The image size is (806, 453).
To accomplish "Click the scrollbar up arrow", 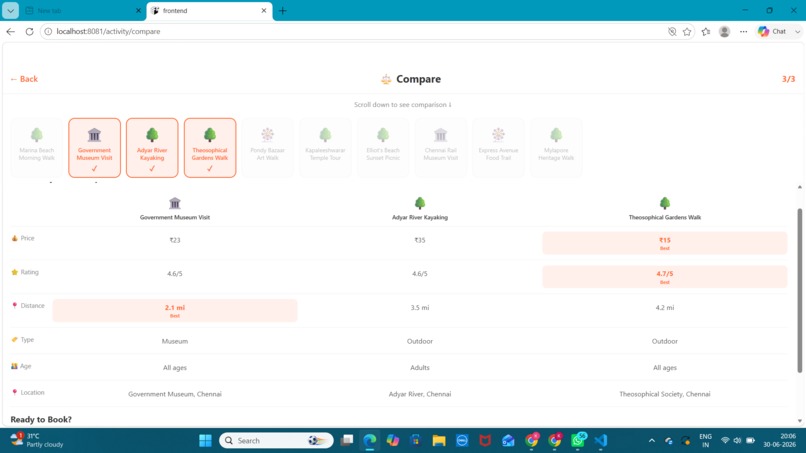I will [x=800, y=187].
